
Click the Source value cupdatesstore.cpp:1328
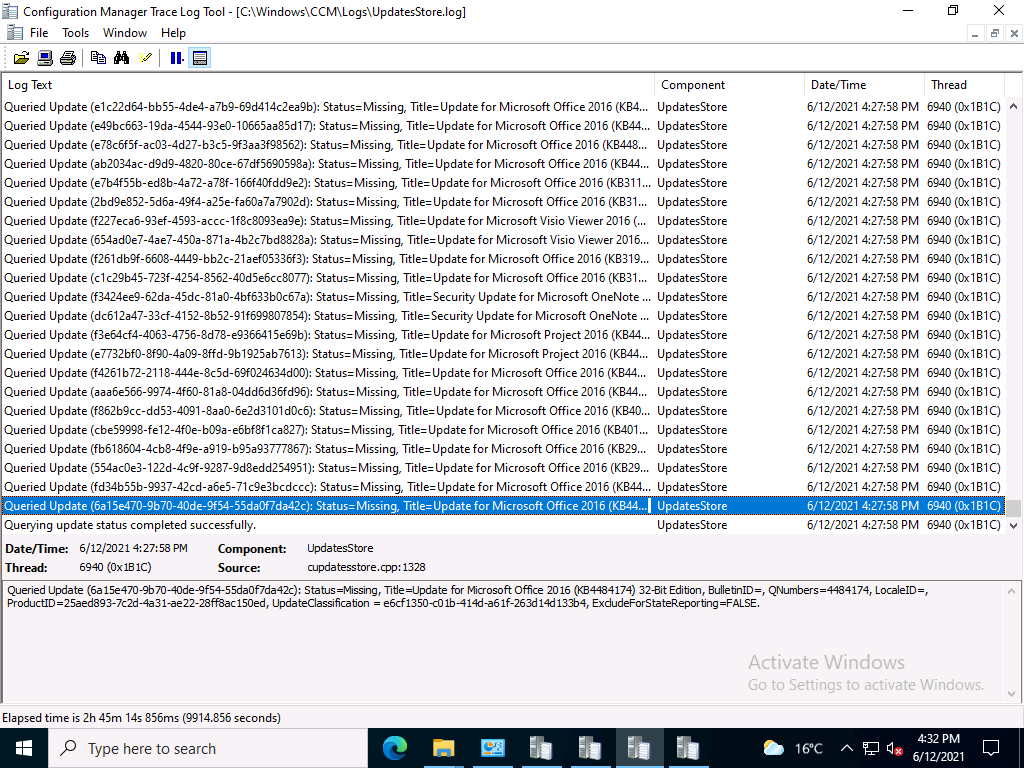pyautogui.click(x=366, y=568)
